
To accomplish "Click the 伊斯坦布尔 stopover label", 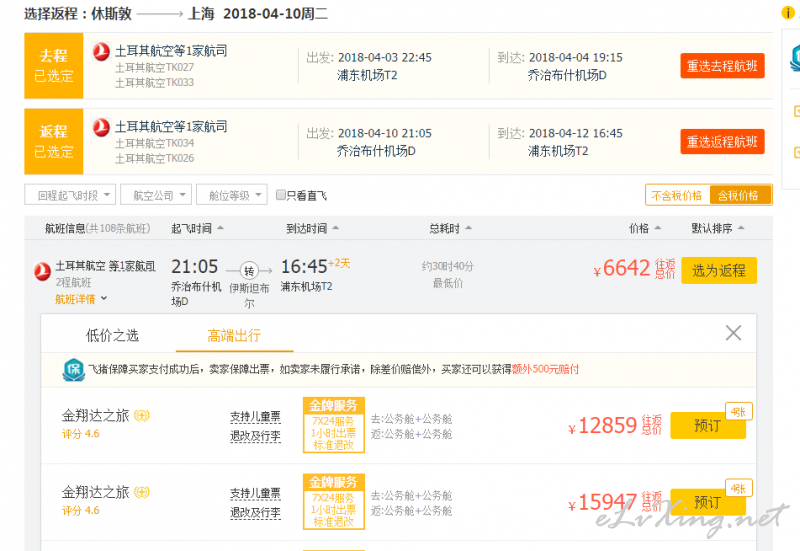I will [x=249, y=296].
